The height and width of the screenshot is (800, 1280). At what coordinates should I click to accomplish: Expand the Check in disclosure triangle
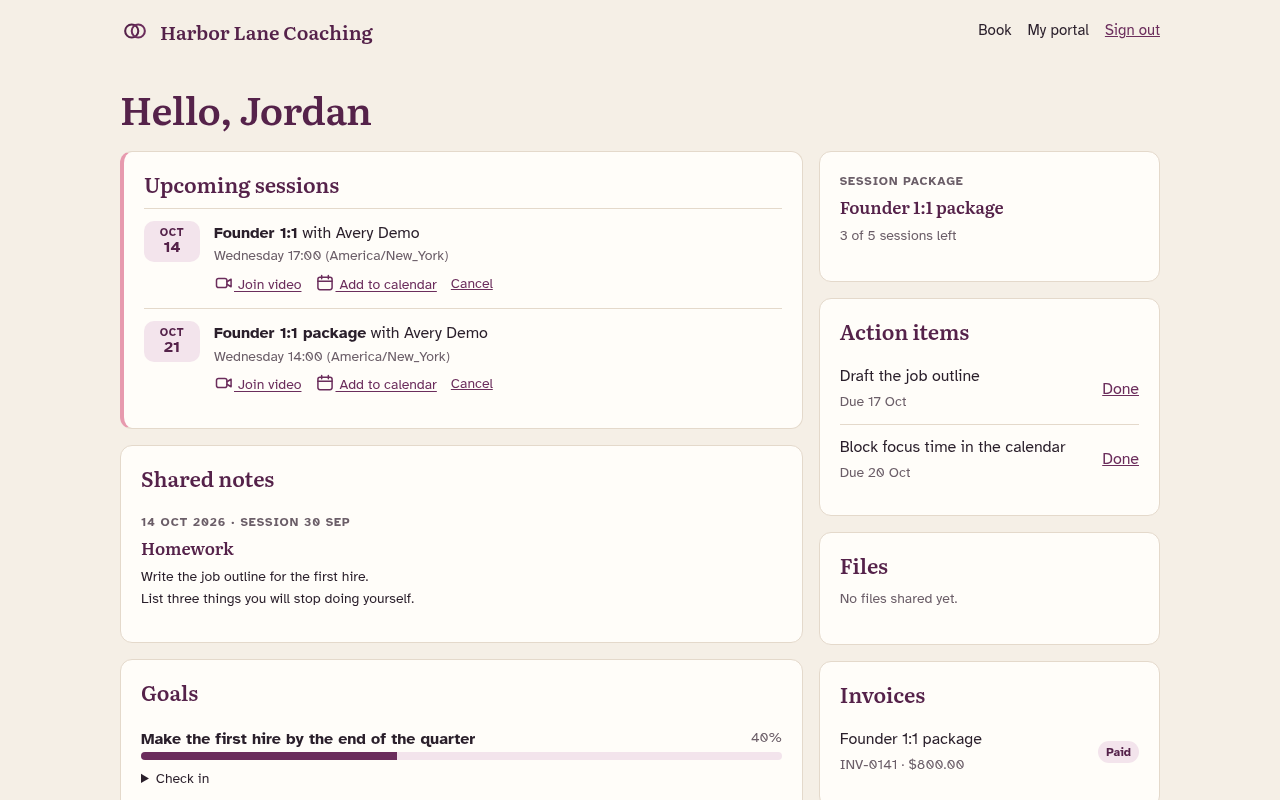(145, 778)
